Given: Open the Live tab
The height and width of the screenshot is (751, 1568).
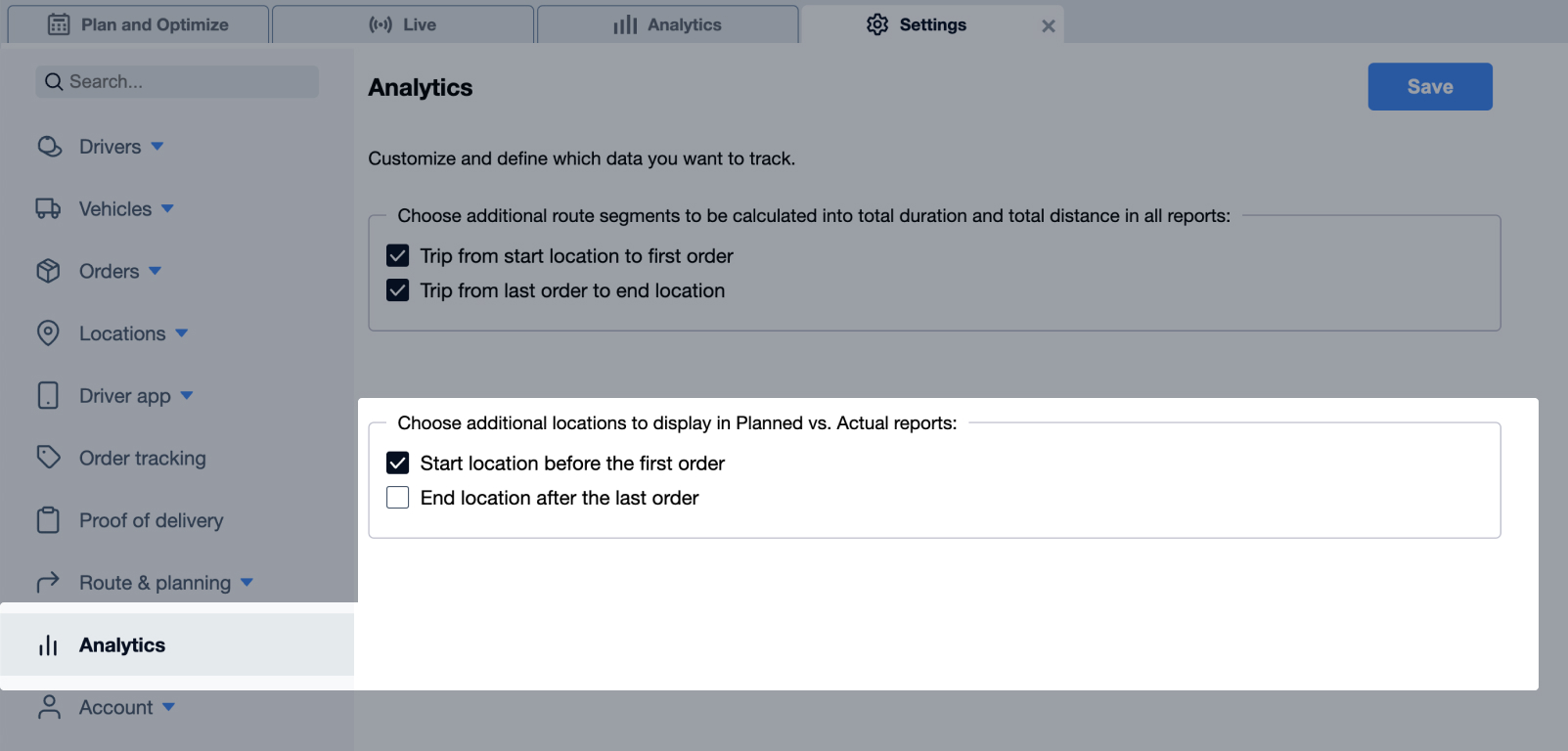Looking at the screenshot, I should click(x=403, y=24).
